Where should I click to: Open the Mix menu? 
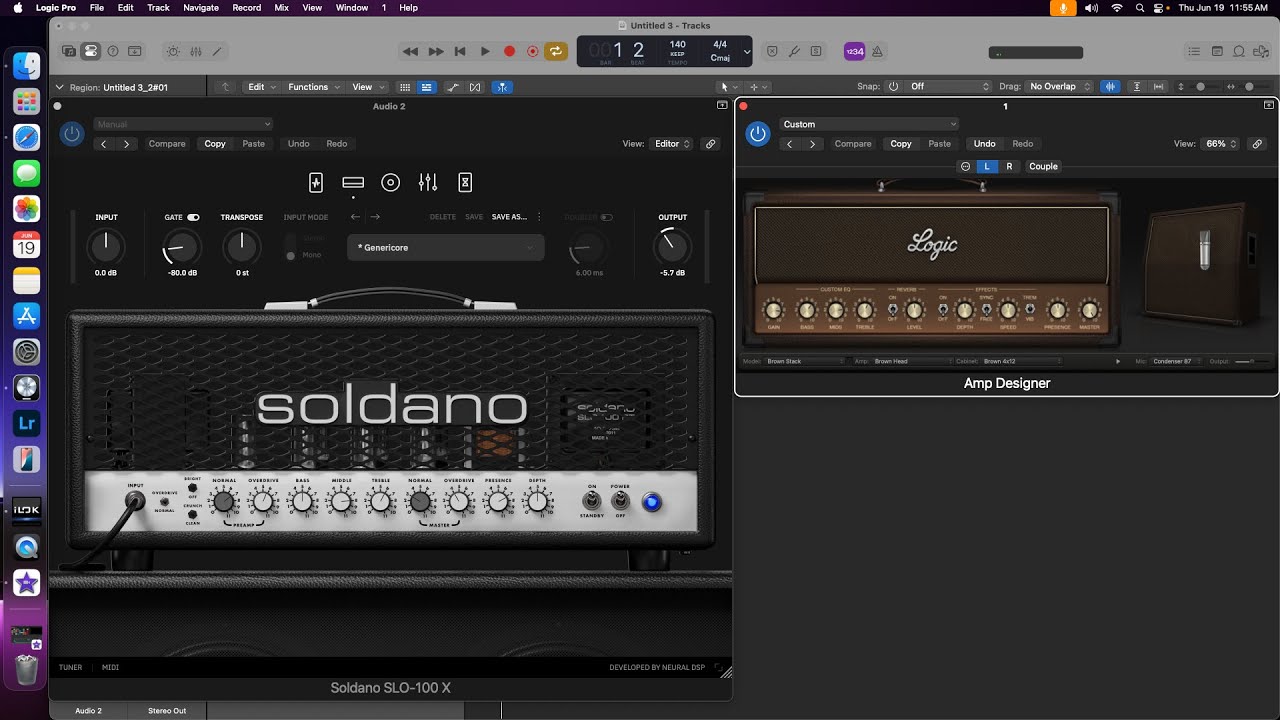coord(281,7)
